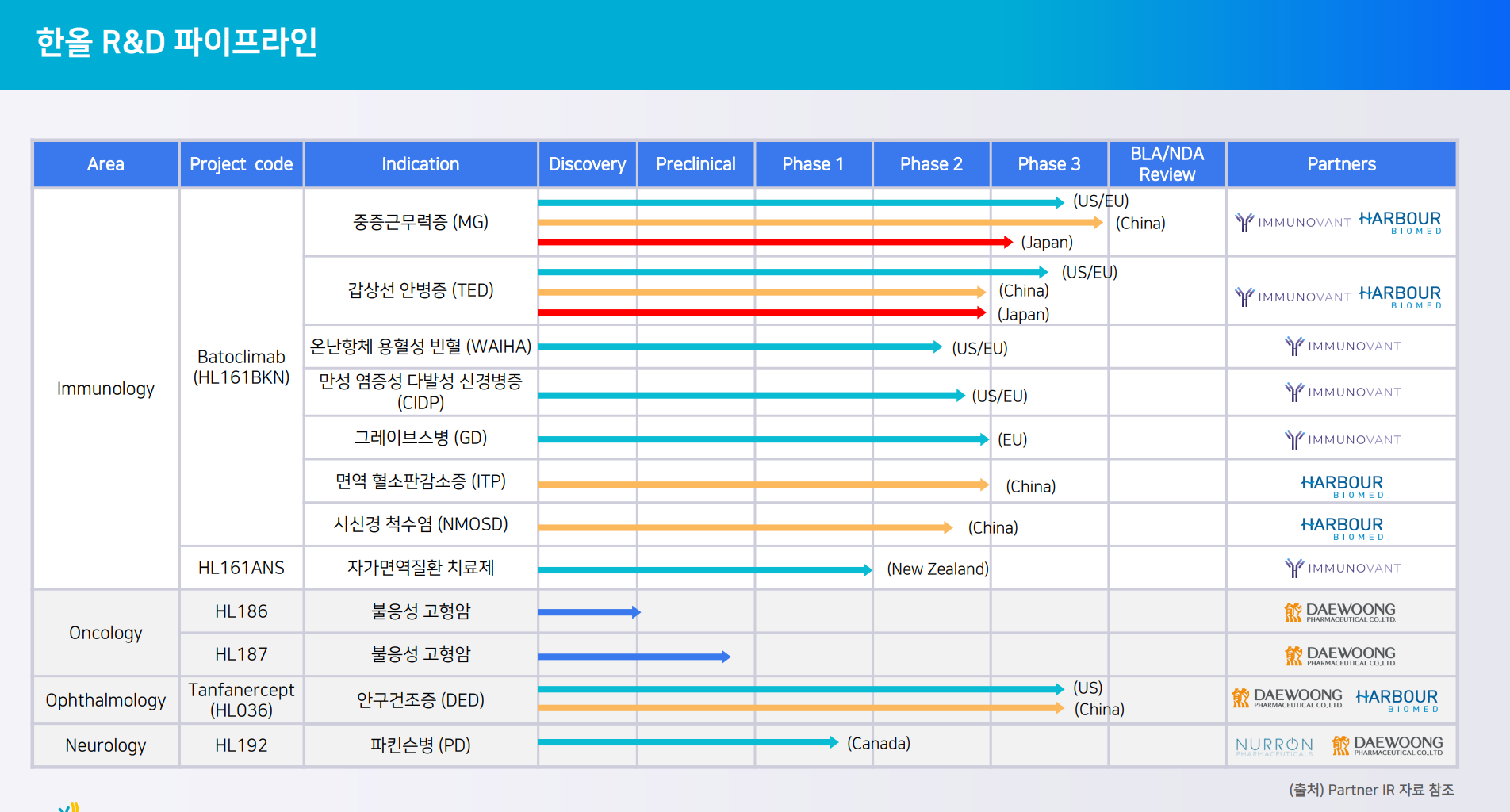Select the 안구건조증 (DED) indication
The width and height of the screenshot is (1510, 812).
click(x=420, y=700)
